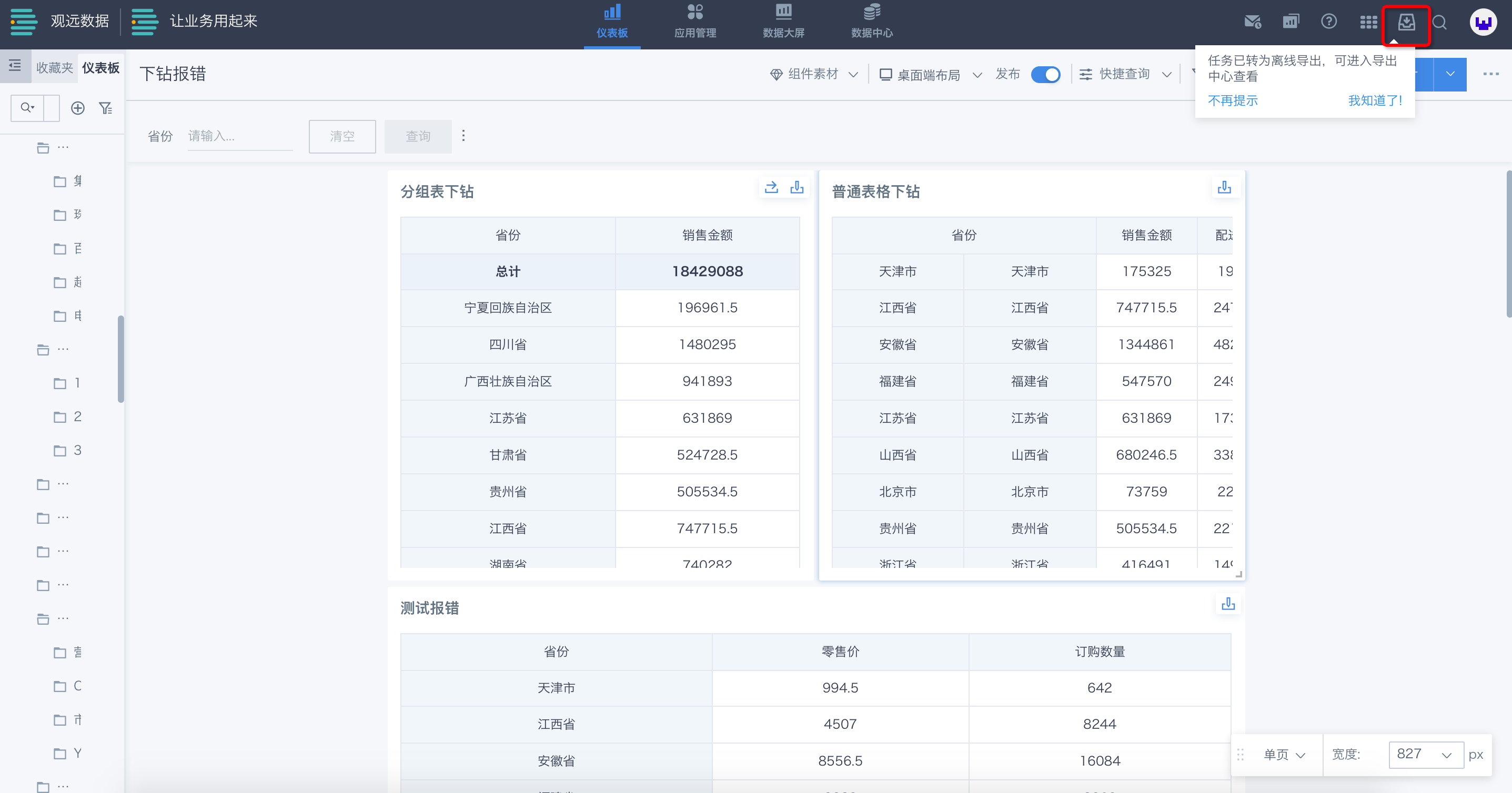Expand the 组件素材 dropdown
The width and height of the screenshot is (1512, 793).
point(813,75)
